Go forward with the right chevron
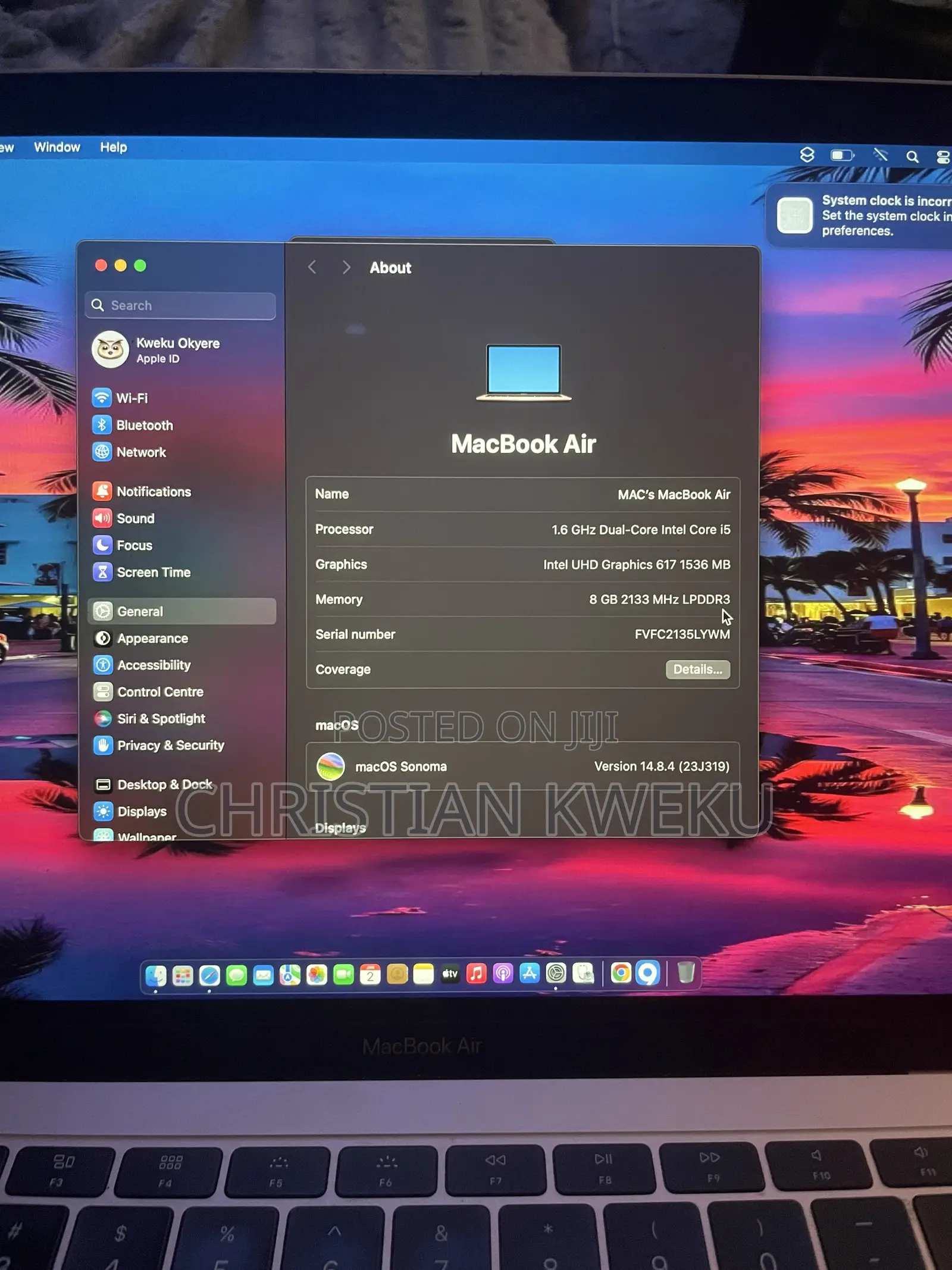The height and width of the screenshot is (1270, 952). [x=346, y=267]
